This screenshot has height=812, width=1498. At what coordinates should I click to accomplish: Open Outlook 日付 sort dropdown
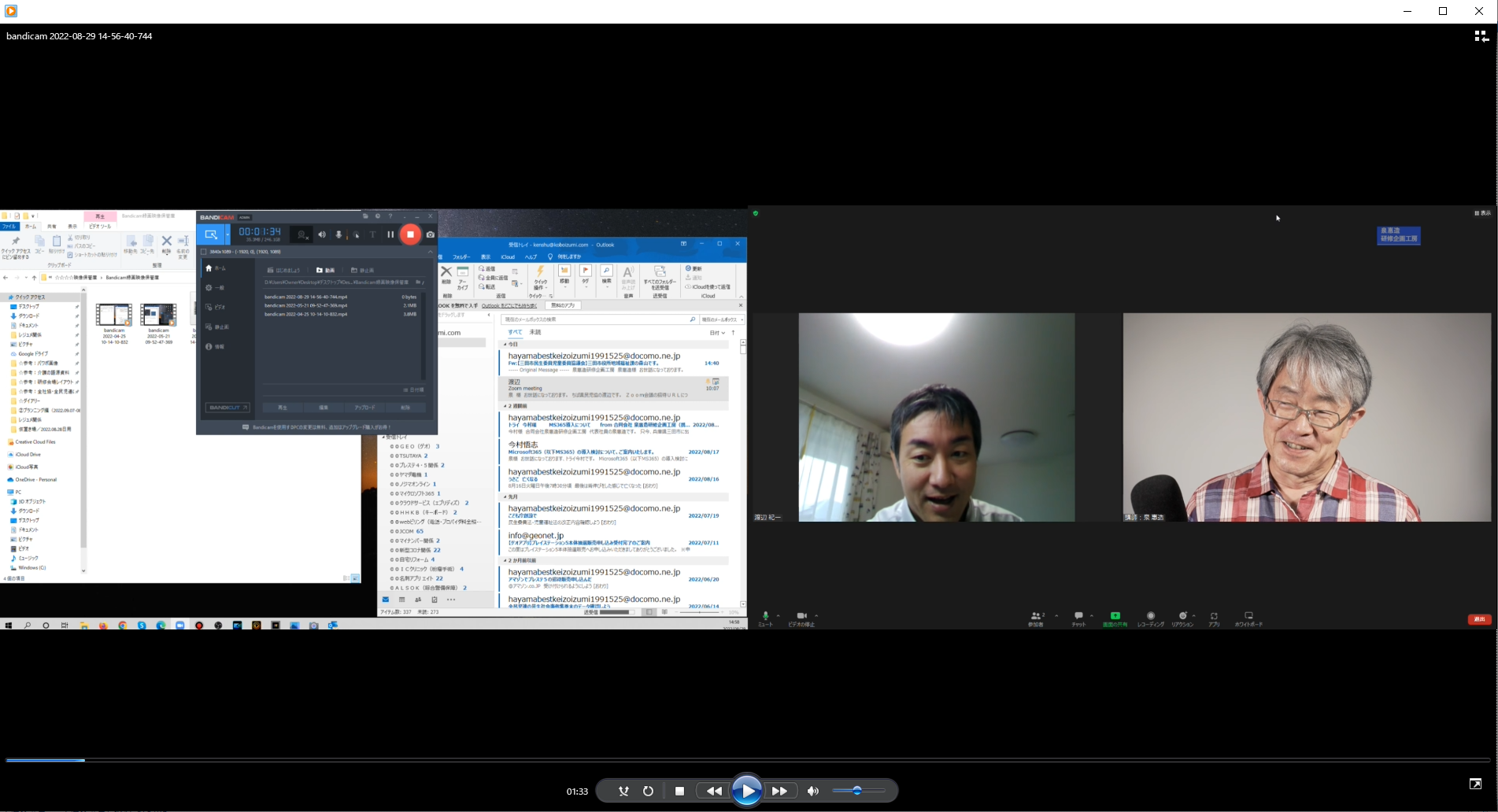pyautogui.click(x=717, y=333)
